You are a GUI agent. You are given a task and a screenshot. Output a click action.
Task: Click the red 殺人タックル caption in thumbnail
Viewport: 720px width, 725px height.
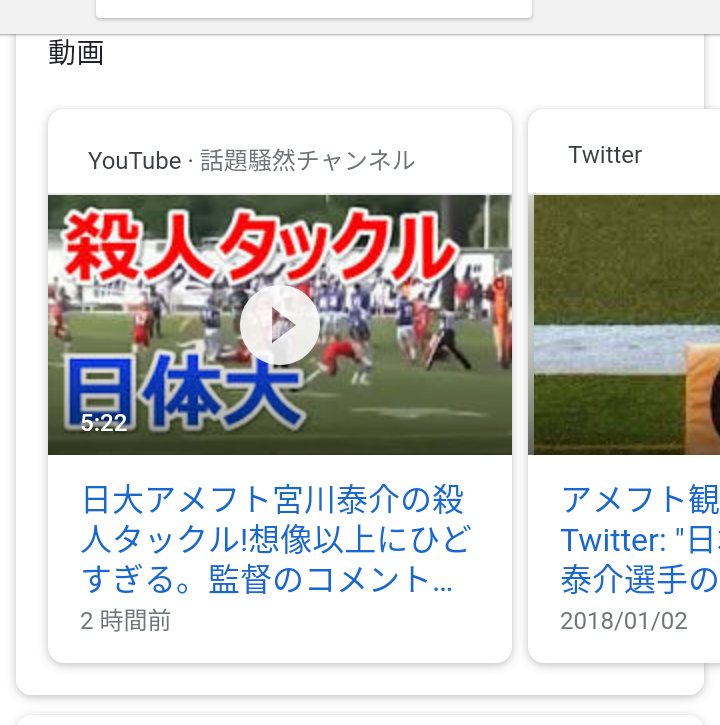click(259, 245)
